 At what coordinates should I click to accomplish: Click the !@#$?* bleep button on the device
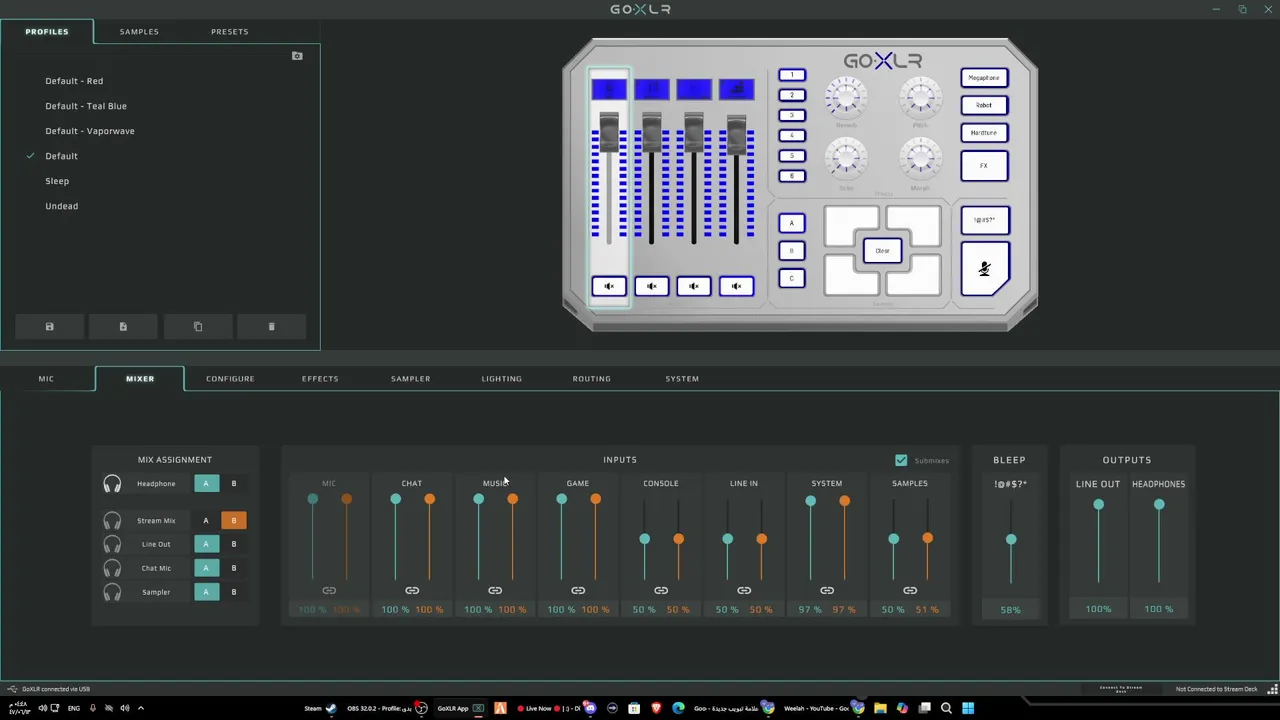(985, 220)
